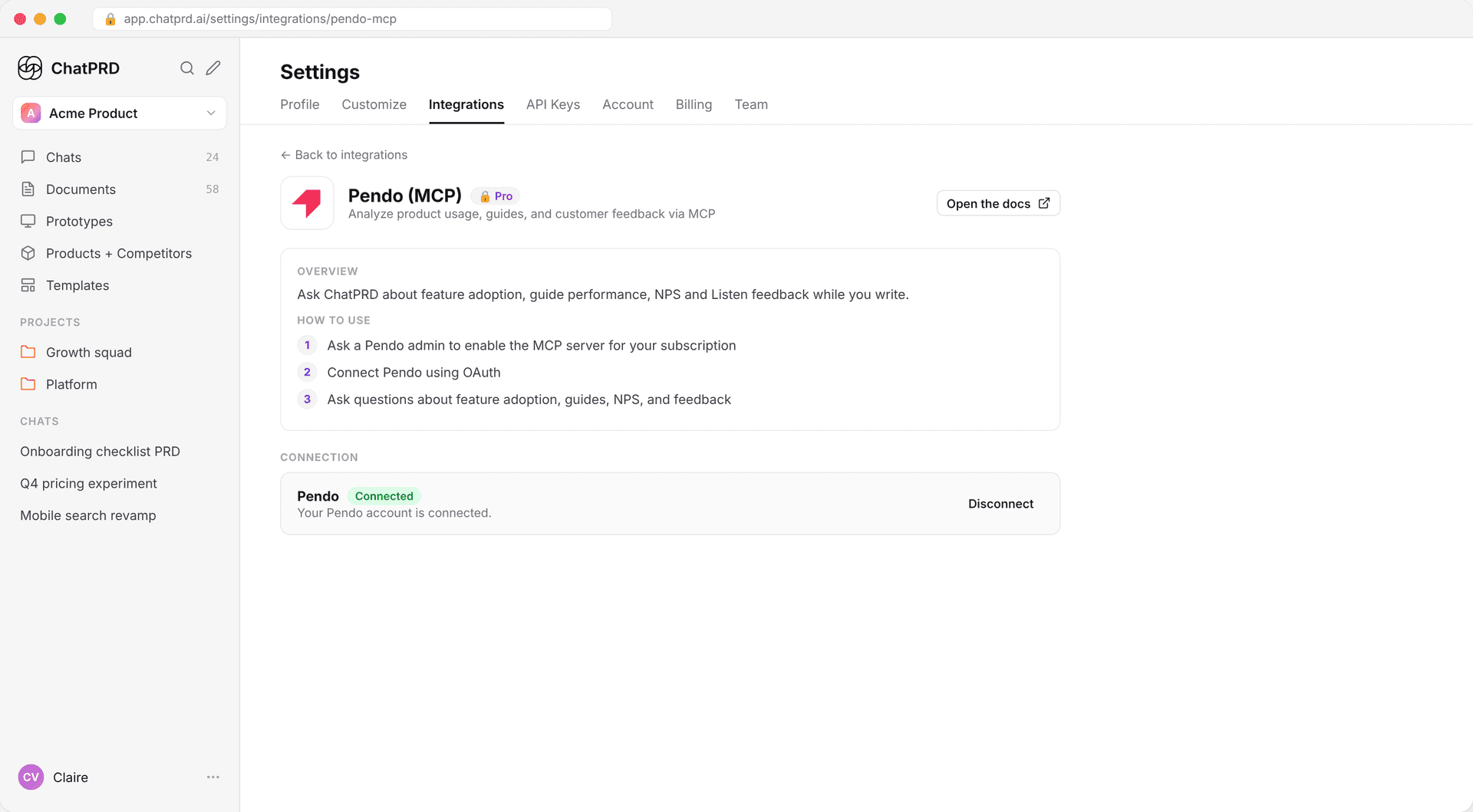
Task: Click the ChatPRD logo icon
Action: tap(30, 68)
